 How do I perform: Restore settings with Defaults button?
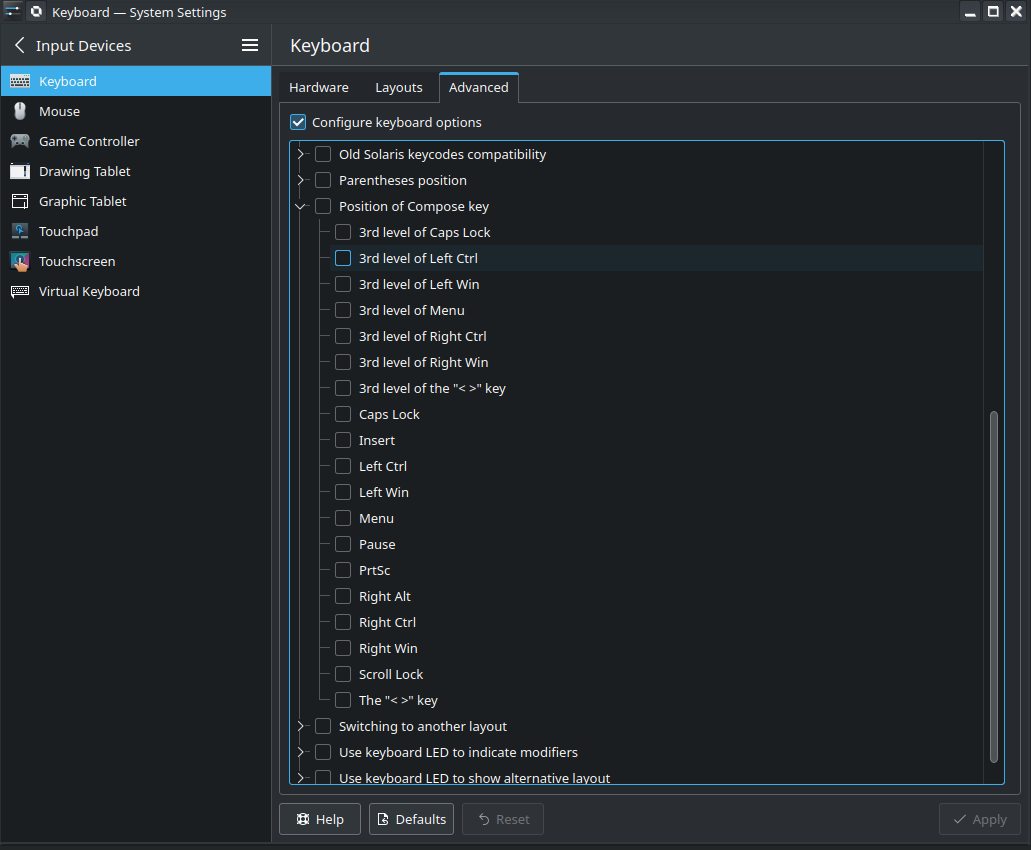[x=411, y=819]
